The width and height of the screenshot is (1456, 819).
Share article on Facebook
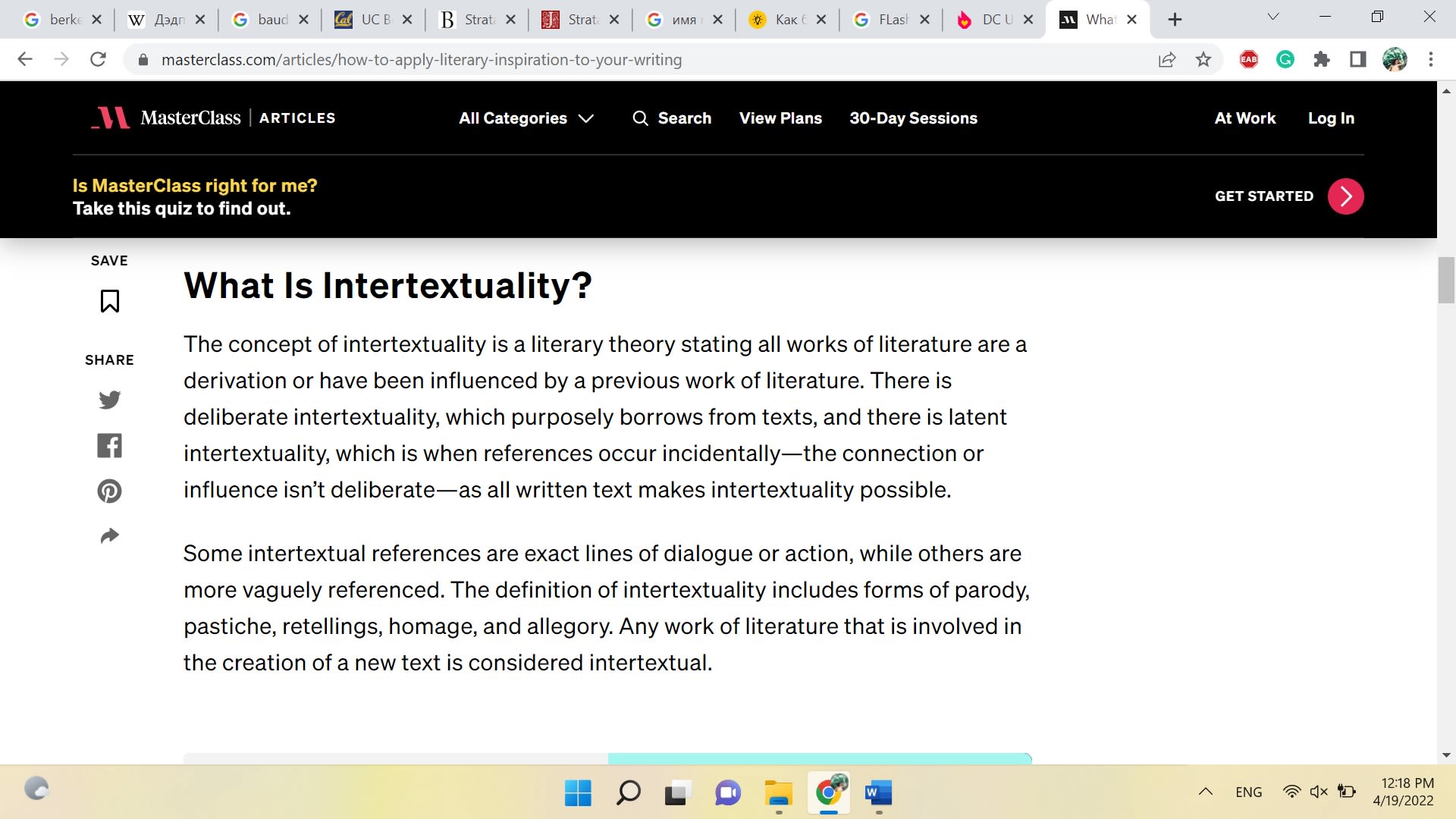pos(109,446)
